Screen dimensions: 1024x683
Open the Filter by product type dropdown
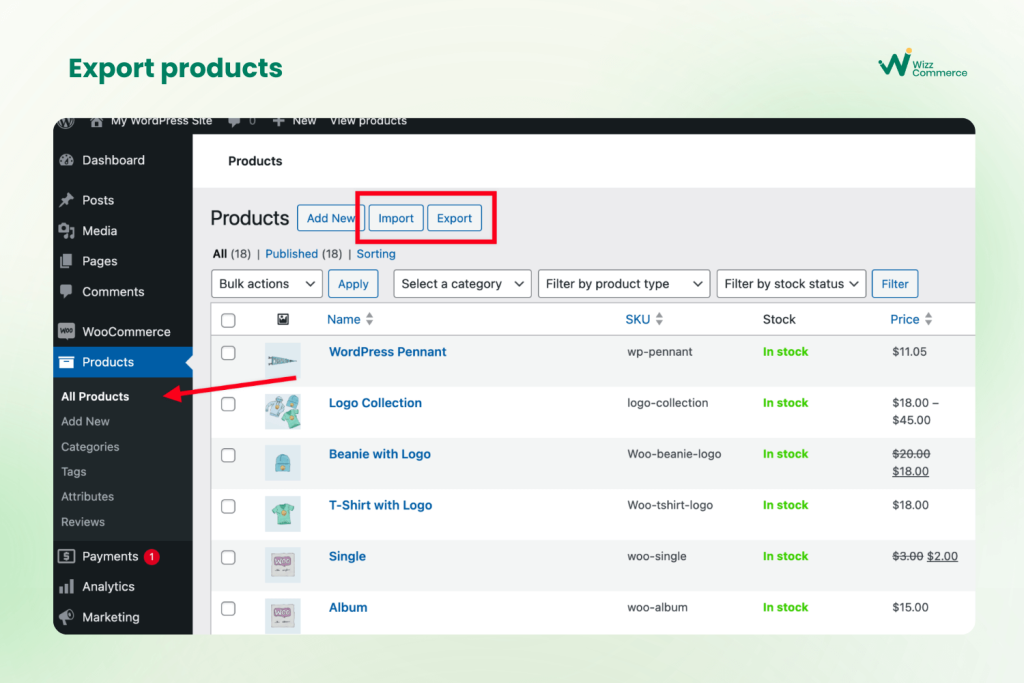pyautogui.click(x=624, y=283)
